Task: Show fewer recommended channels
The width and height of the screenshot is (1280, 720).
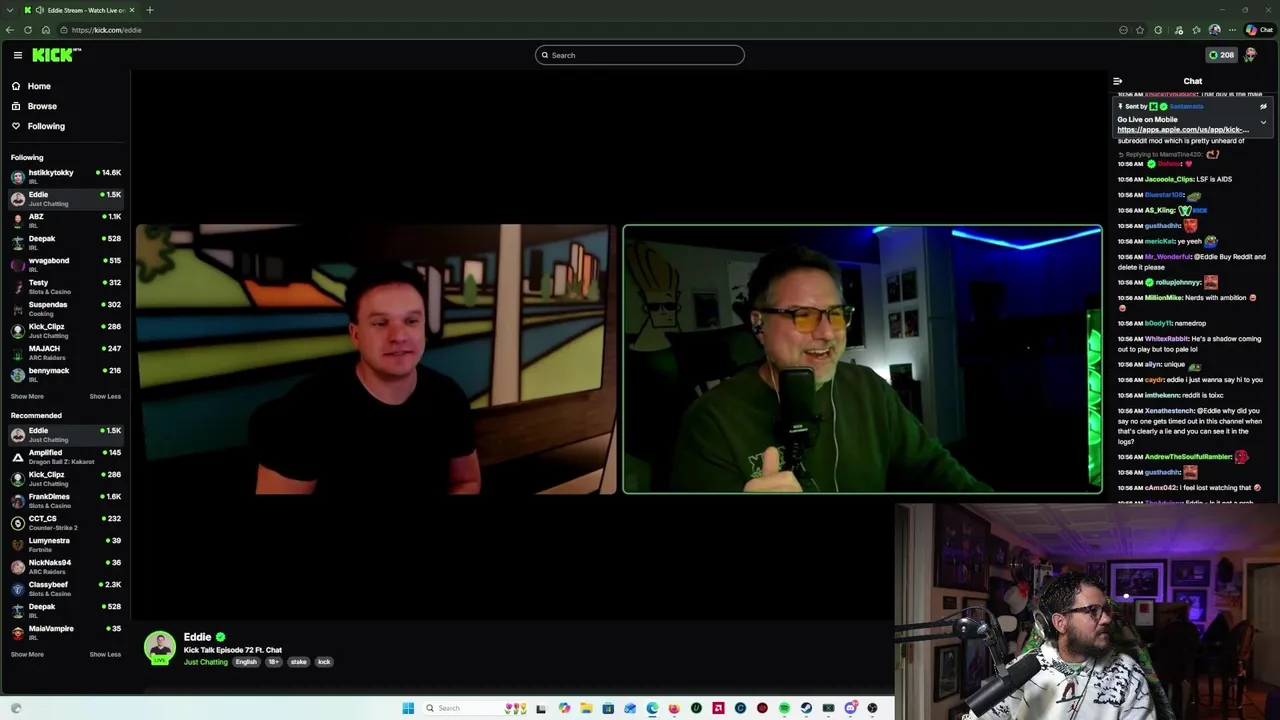Action: coord(105,654)
